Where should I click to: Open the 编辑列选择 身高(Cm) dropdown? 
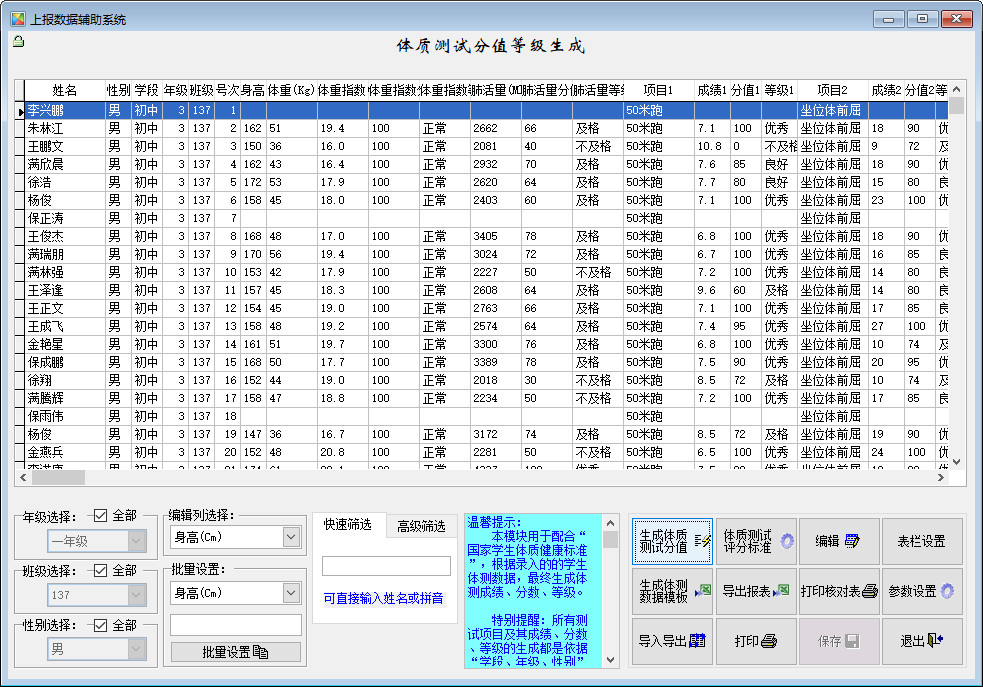coord(291,537)
